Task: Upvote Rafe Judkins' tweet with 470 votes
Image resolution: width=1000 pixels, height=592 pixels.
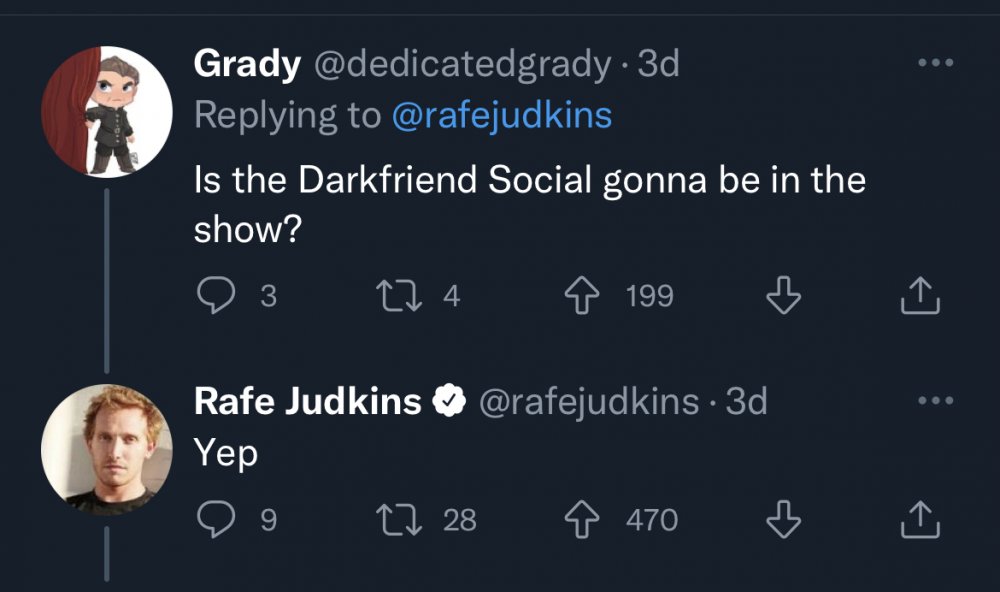Action: coord(585,520)
